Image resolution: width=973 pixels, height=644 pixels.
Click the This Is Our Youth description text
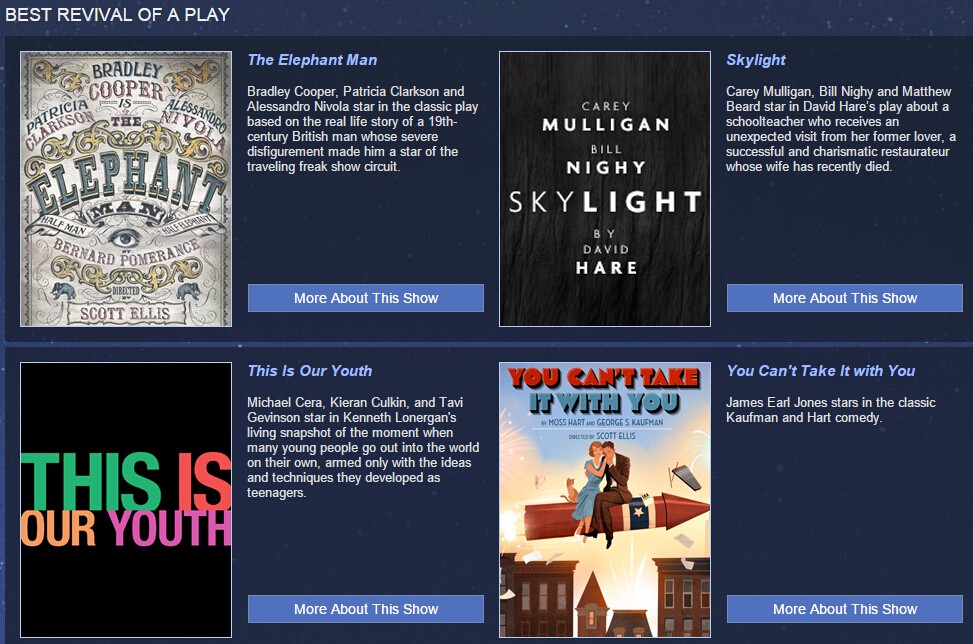[x=363, y=447]
